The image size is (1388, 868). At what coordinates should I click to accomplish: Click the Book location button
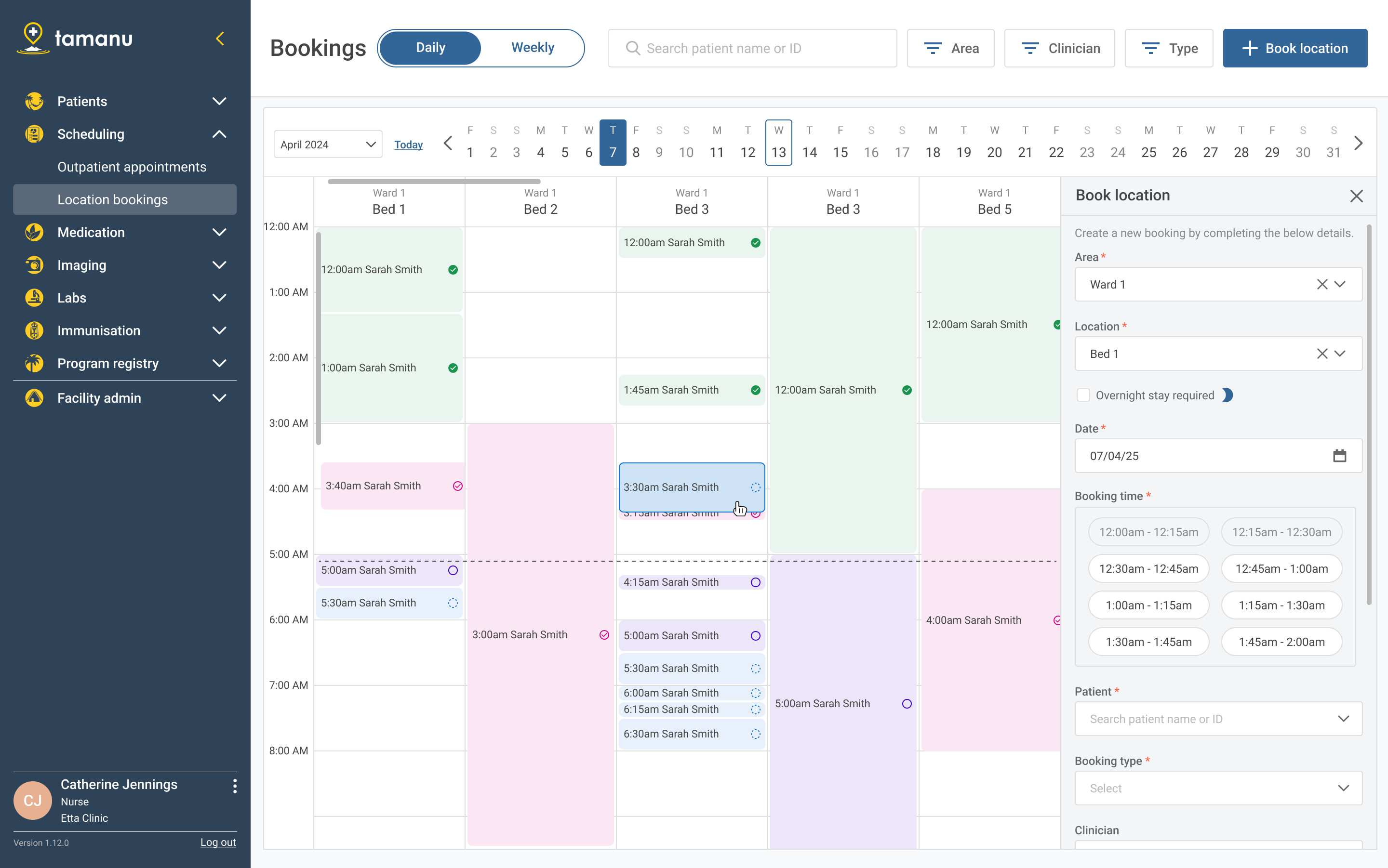tap(1295, 48)
